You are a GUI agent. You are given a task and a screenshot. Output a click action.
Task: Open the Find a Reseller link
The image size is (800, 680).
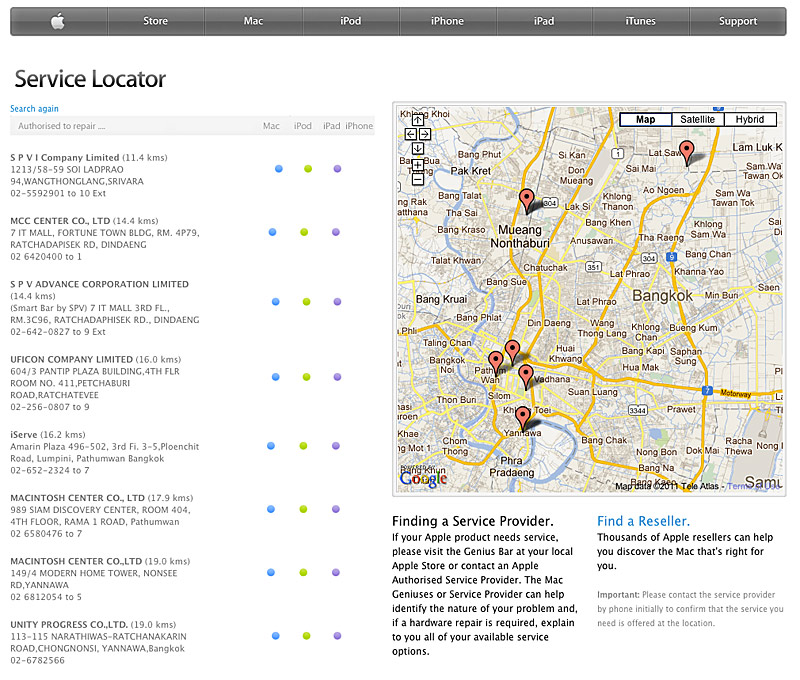coord(643,521)
